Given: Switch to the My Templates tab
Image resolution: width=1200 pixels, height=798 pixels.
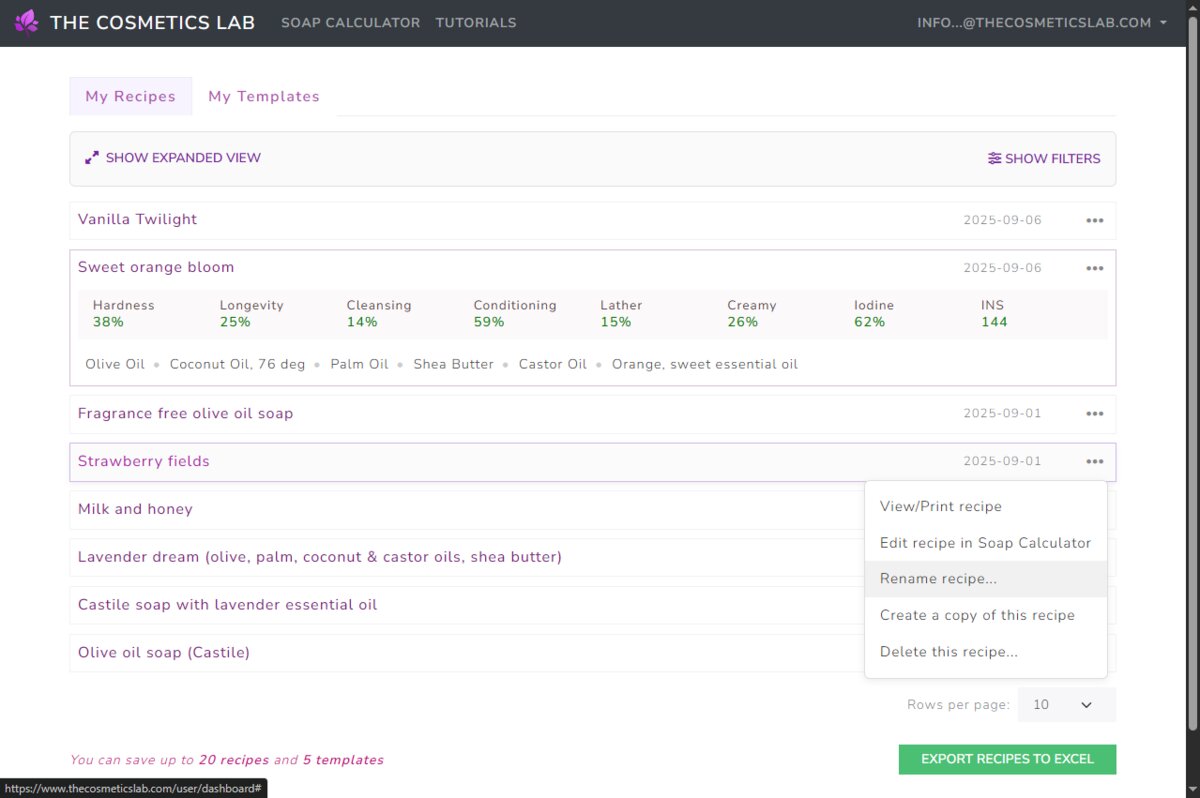Looking at the screenshot, I should click(264, 97).
